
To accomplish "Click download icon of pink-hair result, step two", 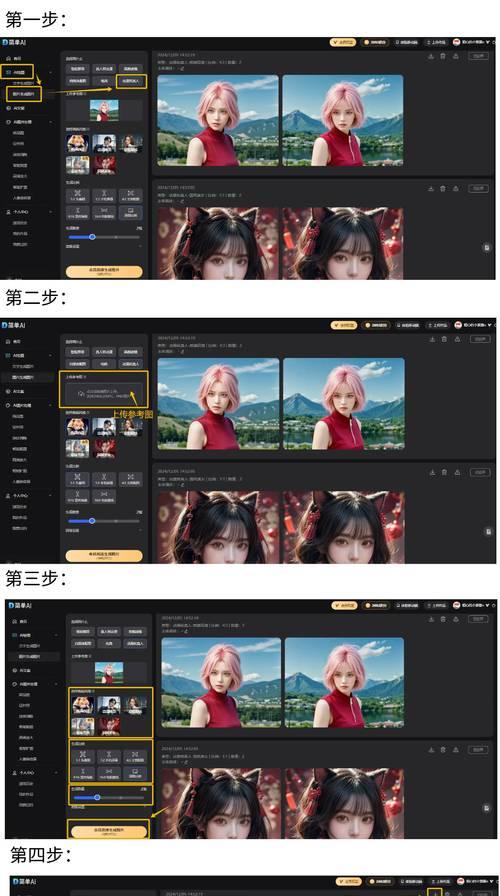I will pos(432,339).
